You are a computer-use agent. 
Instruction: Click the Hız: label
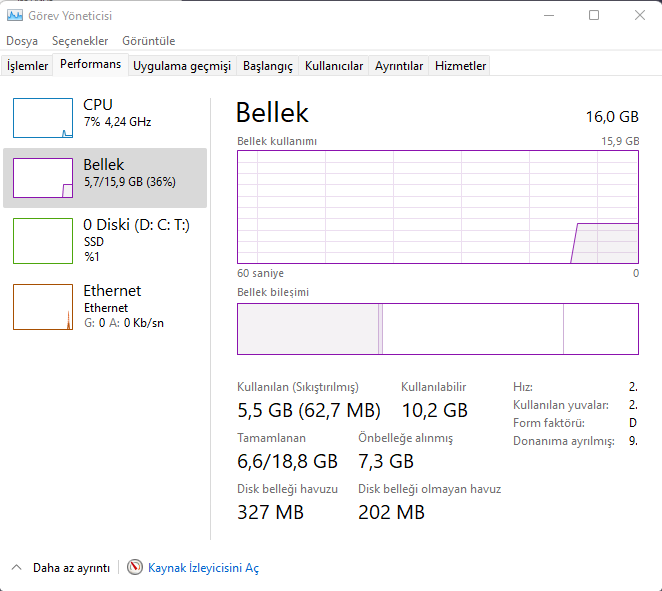(x=523, y=387)
